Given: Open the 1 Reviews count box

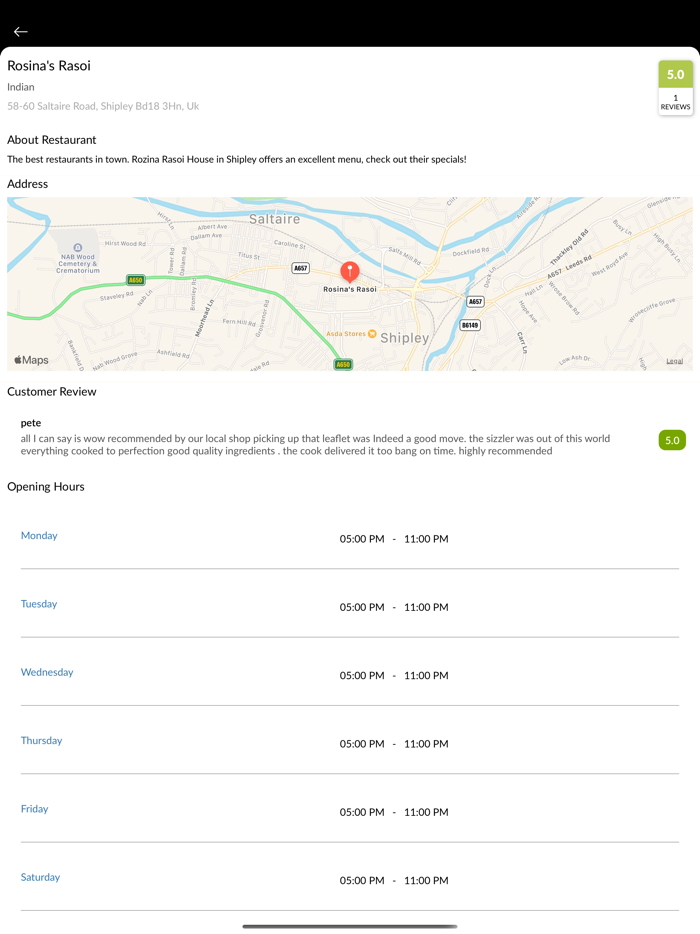Looking at the screenshot, I should 675,102.
